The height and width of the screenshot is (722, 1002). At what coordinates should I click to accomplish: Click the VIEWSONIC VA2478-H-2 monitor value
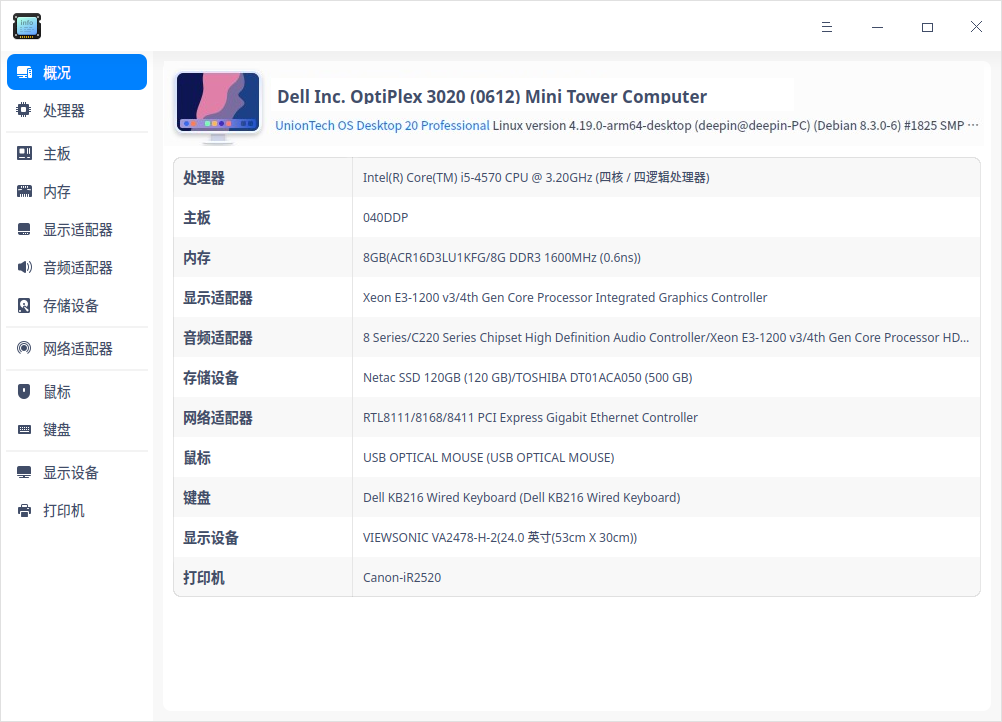[500, 538]
